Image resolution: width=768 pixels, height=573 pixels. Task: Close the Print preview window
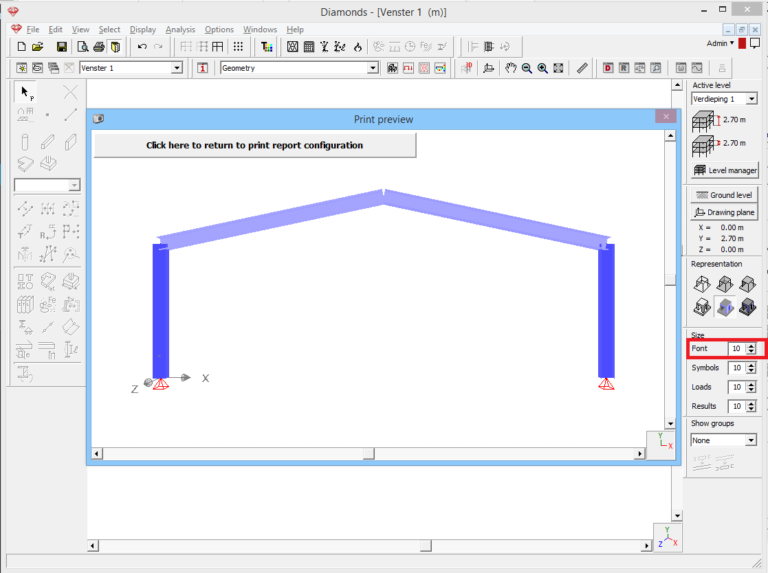click(x=666, y=117)
